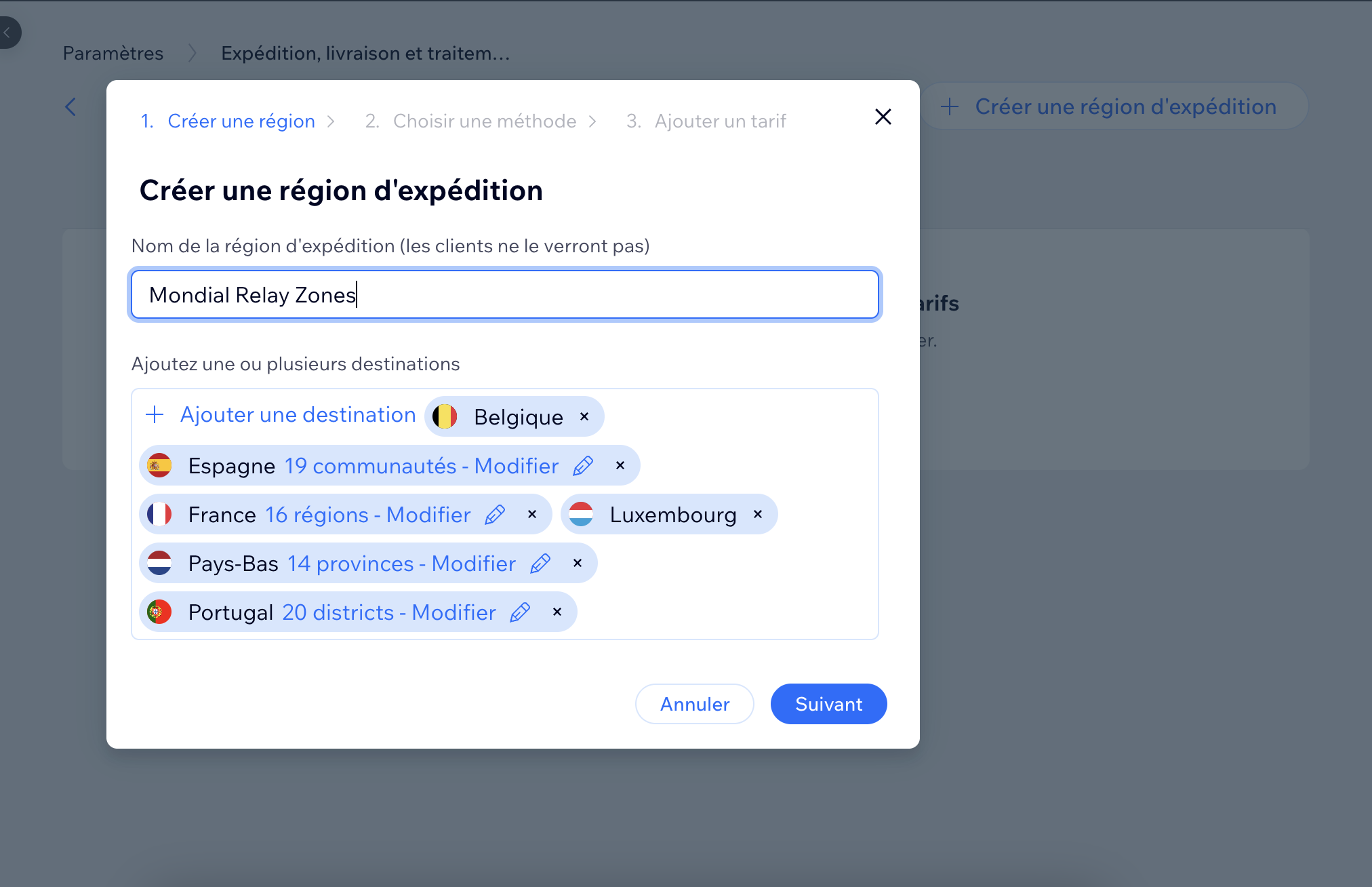Remove the Espagne destination
1372x887 pixels.
coord(619,465)
